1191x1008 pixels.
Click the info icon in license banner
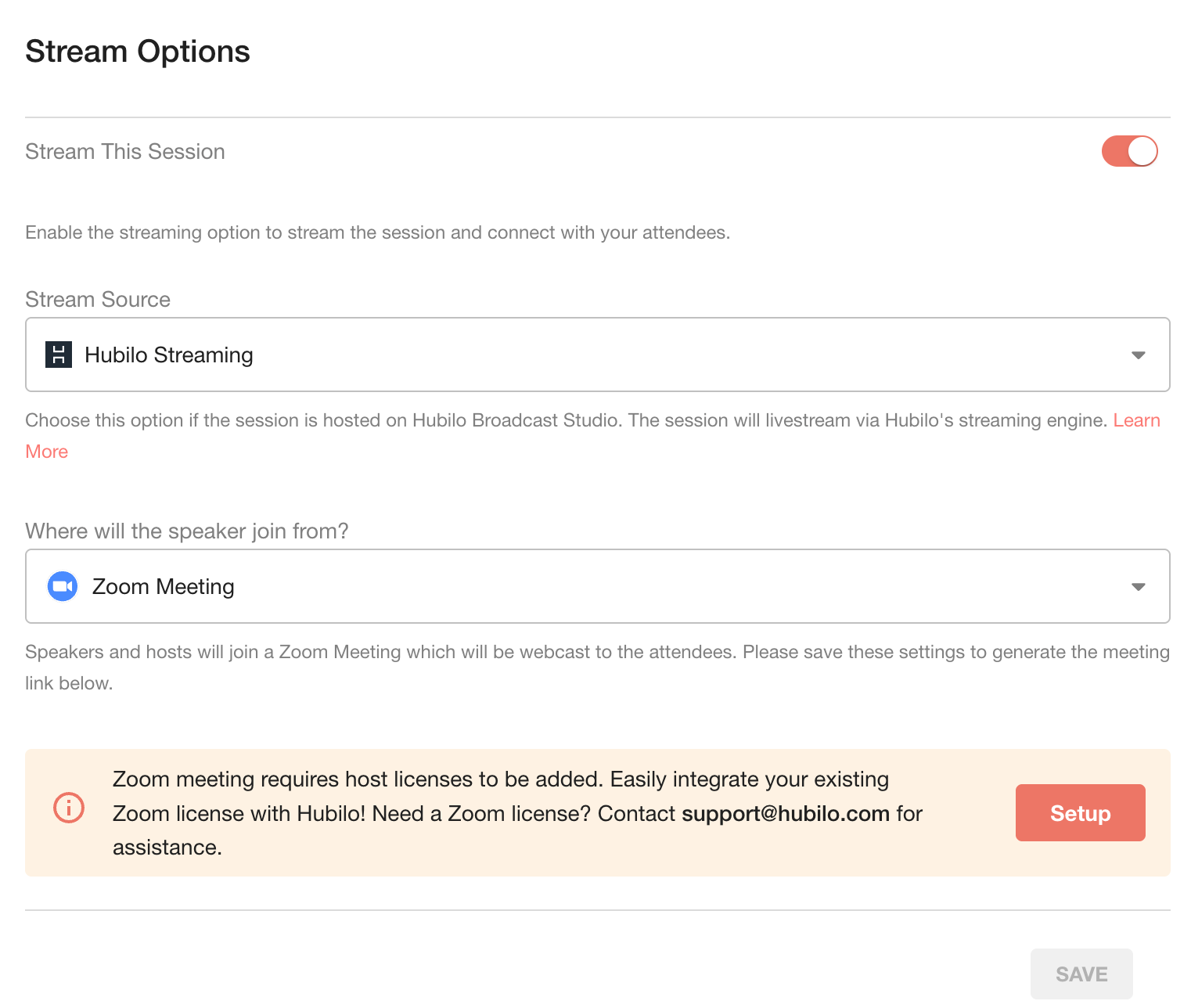(69, 808)
